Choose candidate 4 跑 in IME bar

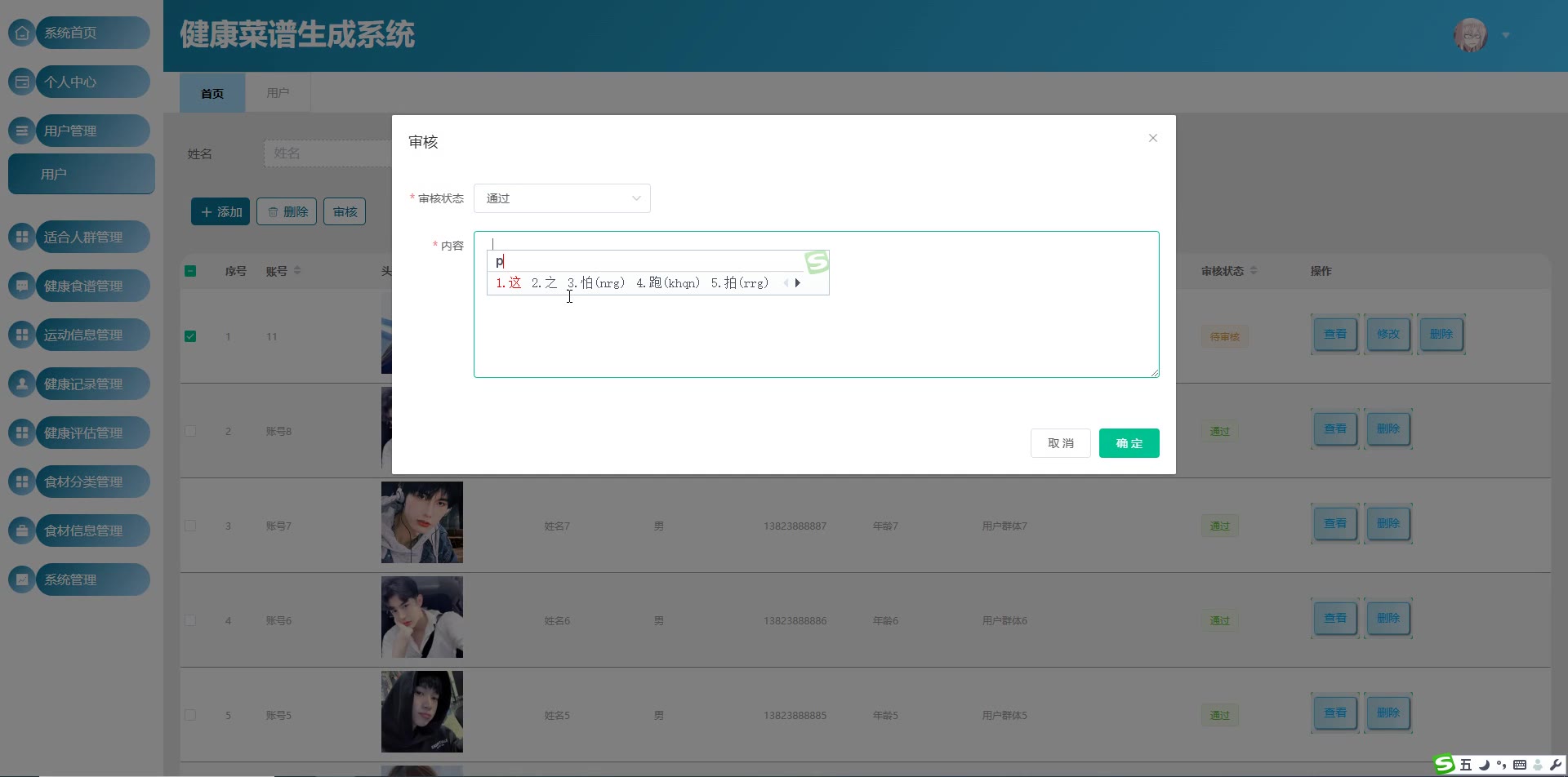coord(668,283)
